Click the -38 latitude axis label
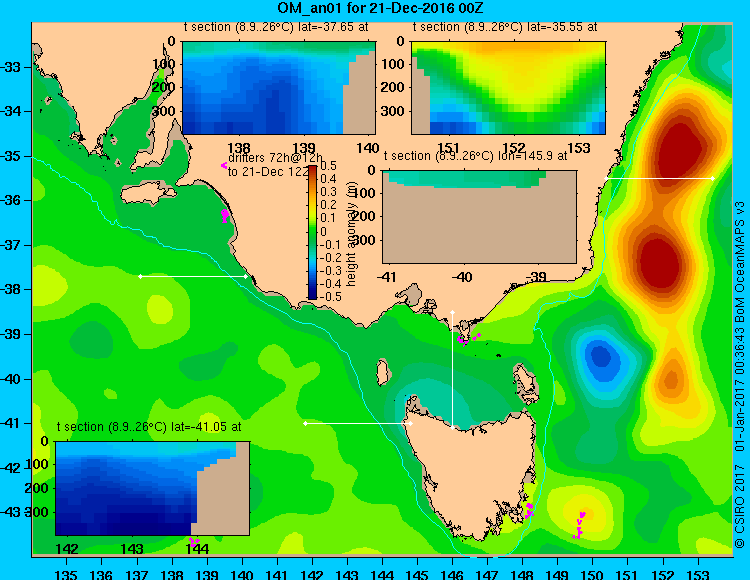This screenshot has height=580, width=750. pos(11,289)
